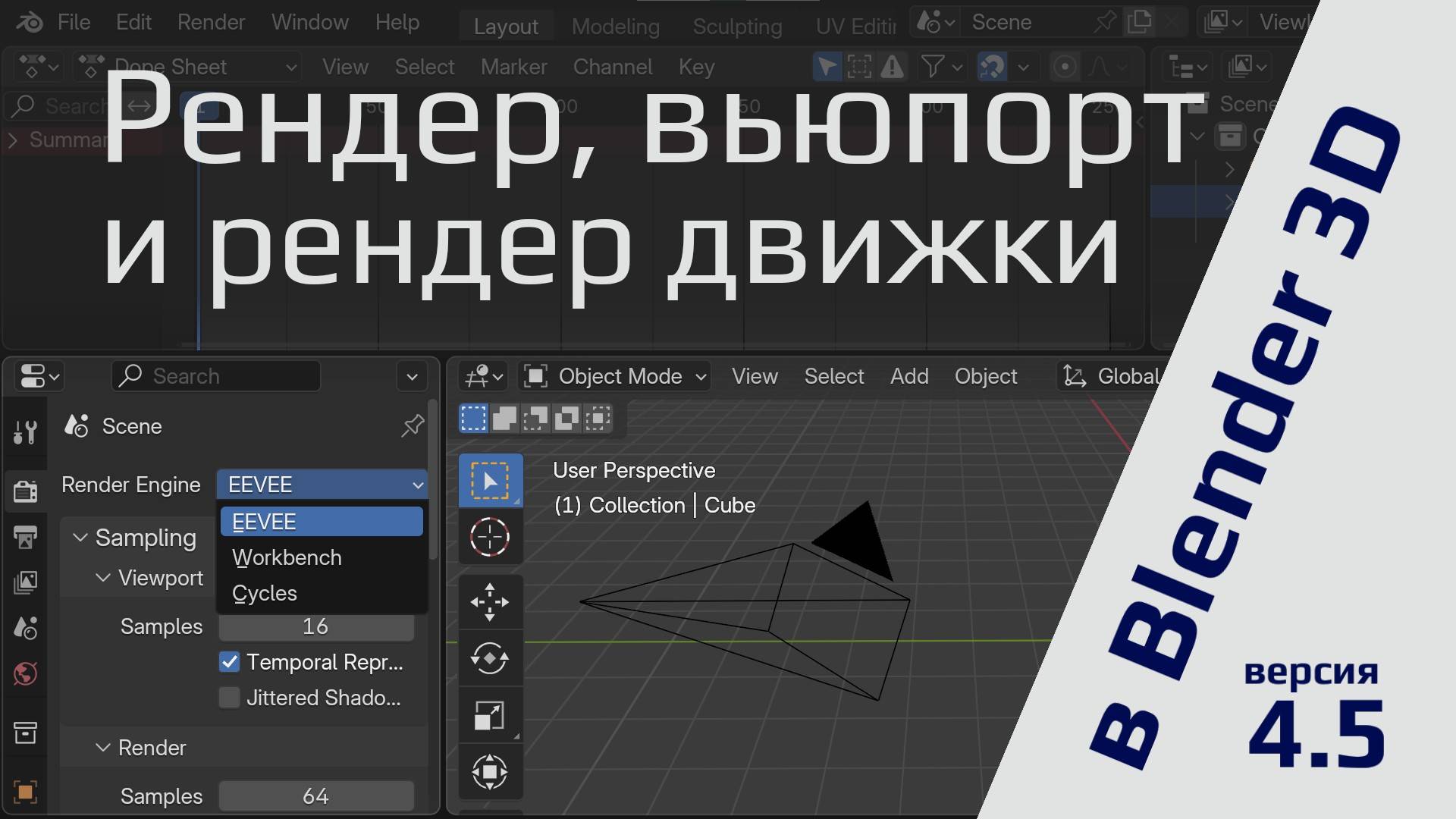Image resolution: width=1456 pixels, height=819 pixels.
Task: Select the Rotate tool in viewport toolbar
Action: [491, 658]
